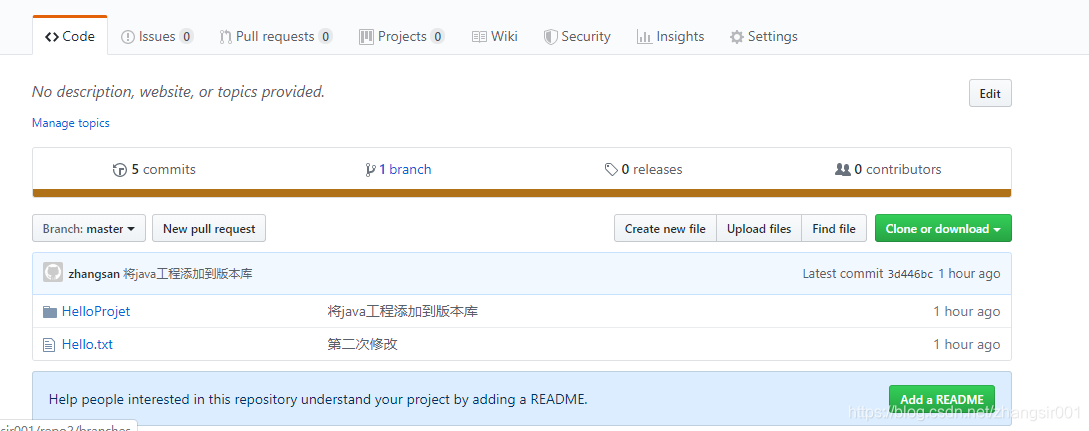
Task: Click the Projects count badge
Action: pos(437,37)
